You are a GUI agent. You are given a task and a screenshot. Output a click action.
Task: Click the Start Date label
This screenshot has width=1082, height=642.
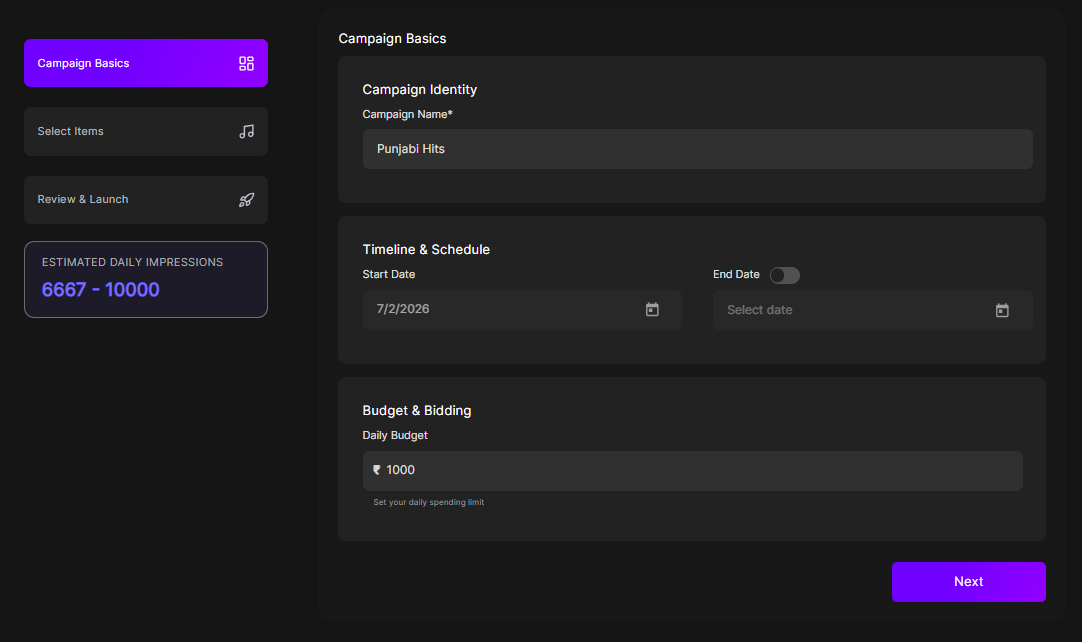[388, 275]
